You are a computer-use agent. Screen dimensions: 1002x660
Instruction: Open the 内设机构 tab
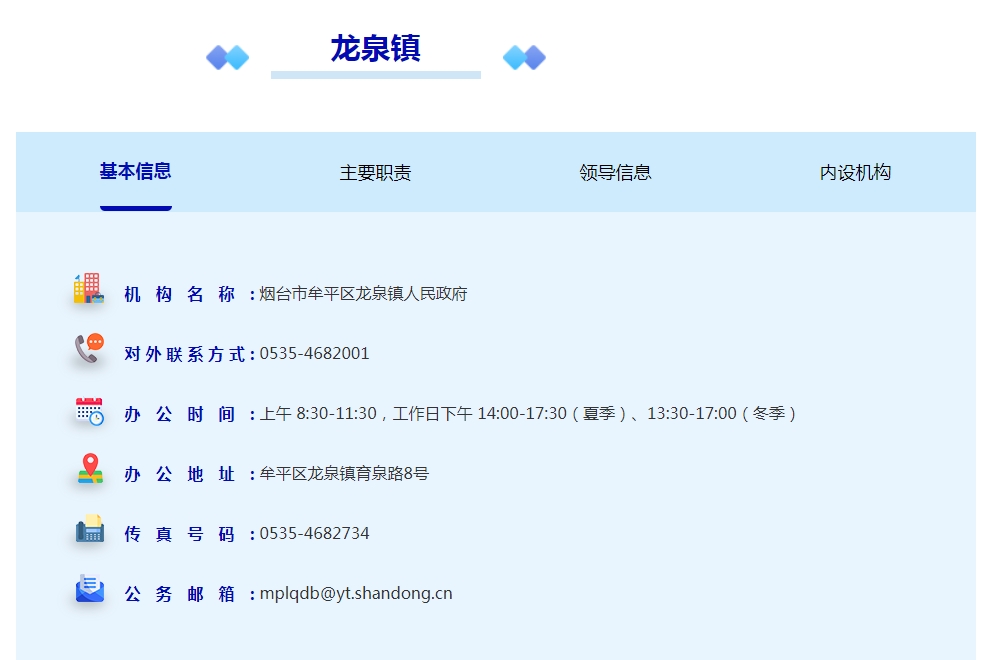coord(855,173)
